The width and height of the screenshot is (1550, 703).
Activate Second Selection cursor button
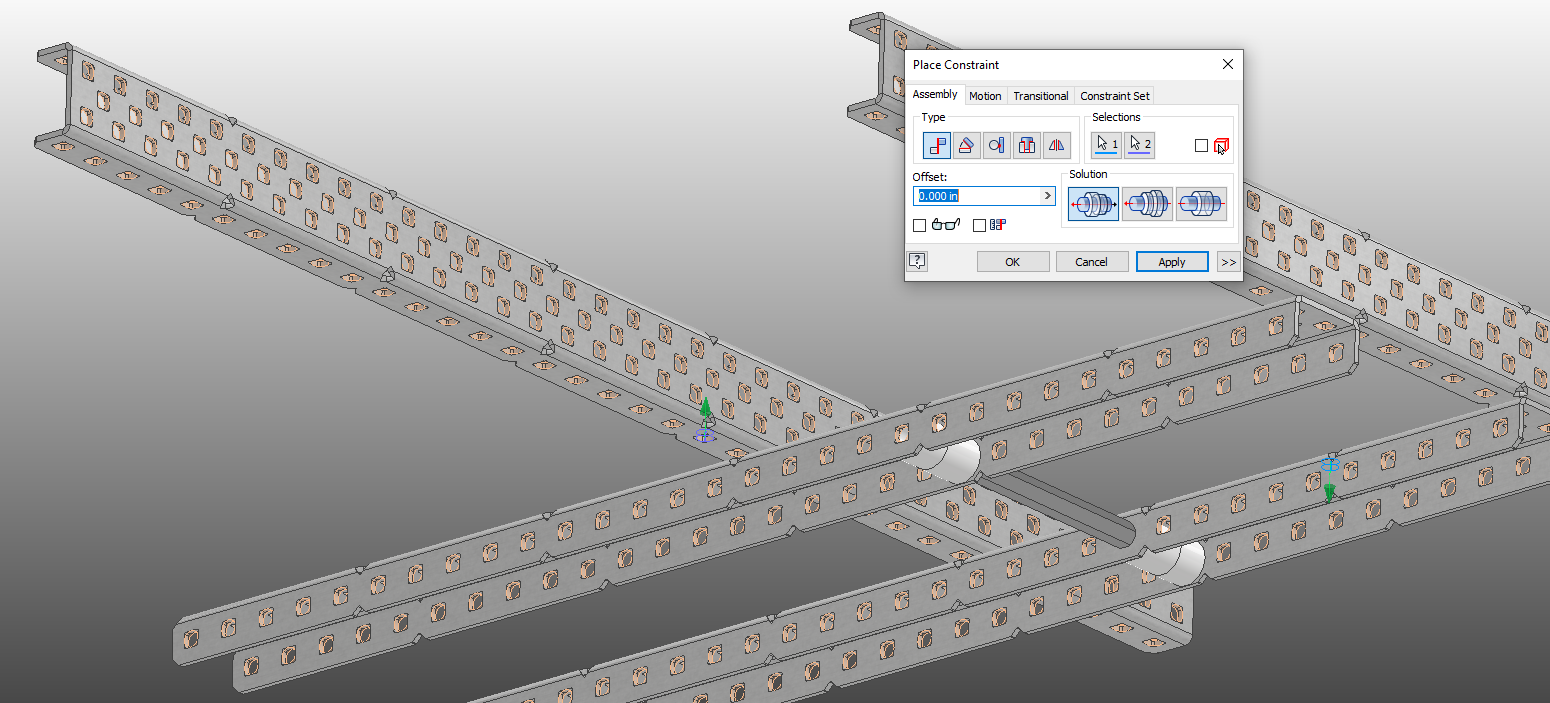[1139, 145]
